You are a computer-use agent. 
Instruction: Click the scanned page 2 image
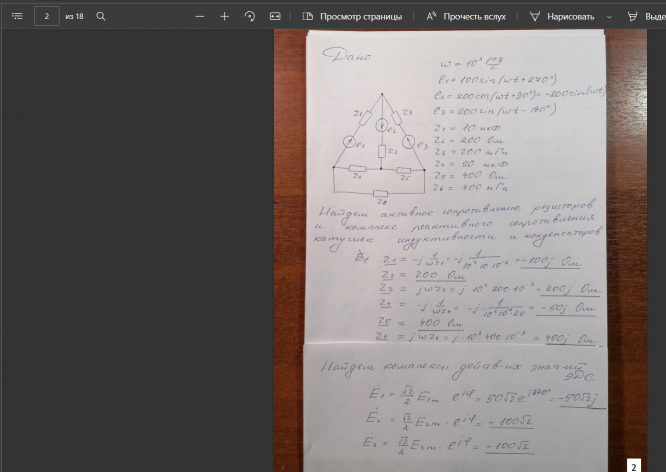460,251
